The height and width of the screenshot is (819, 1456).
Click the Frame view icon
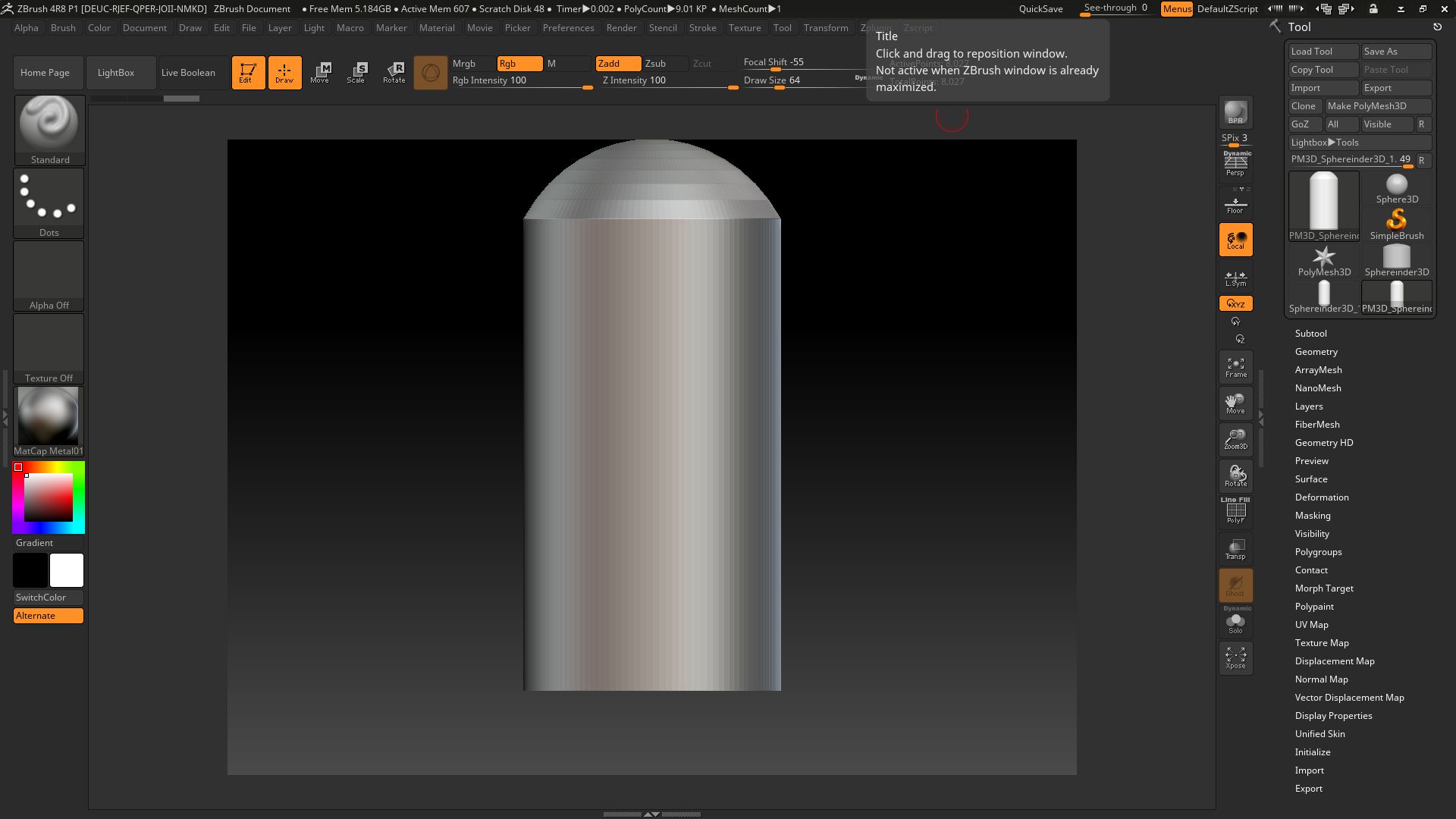pos(1235,367)
